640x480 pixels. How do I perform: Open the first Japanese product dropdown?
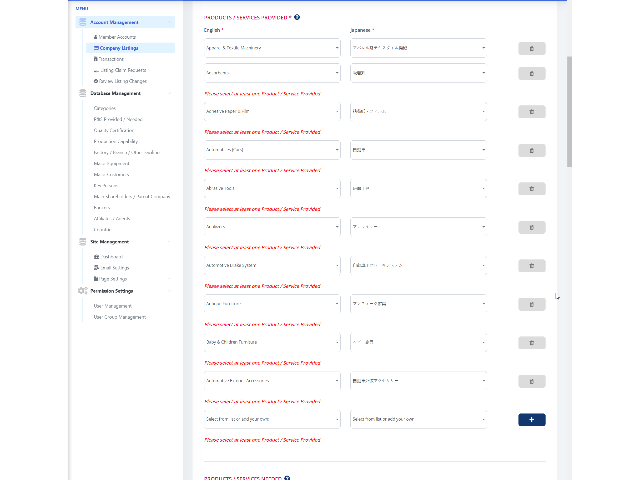click(418, 48)
